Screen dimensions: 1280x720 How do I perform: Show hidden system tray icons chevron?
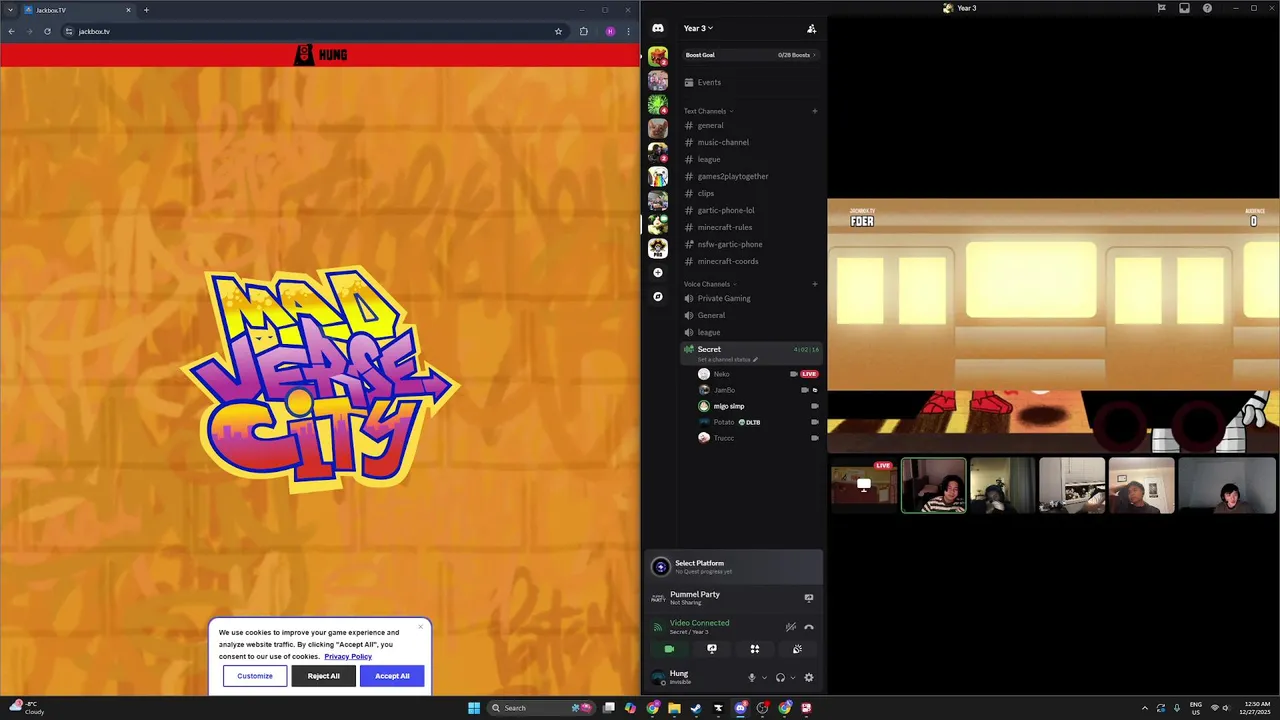click(1145, 708)
